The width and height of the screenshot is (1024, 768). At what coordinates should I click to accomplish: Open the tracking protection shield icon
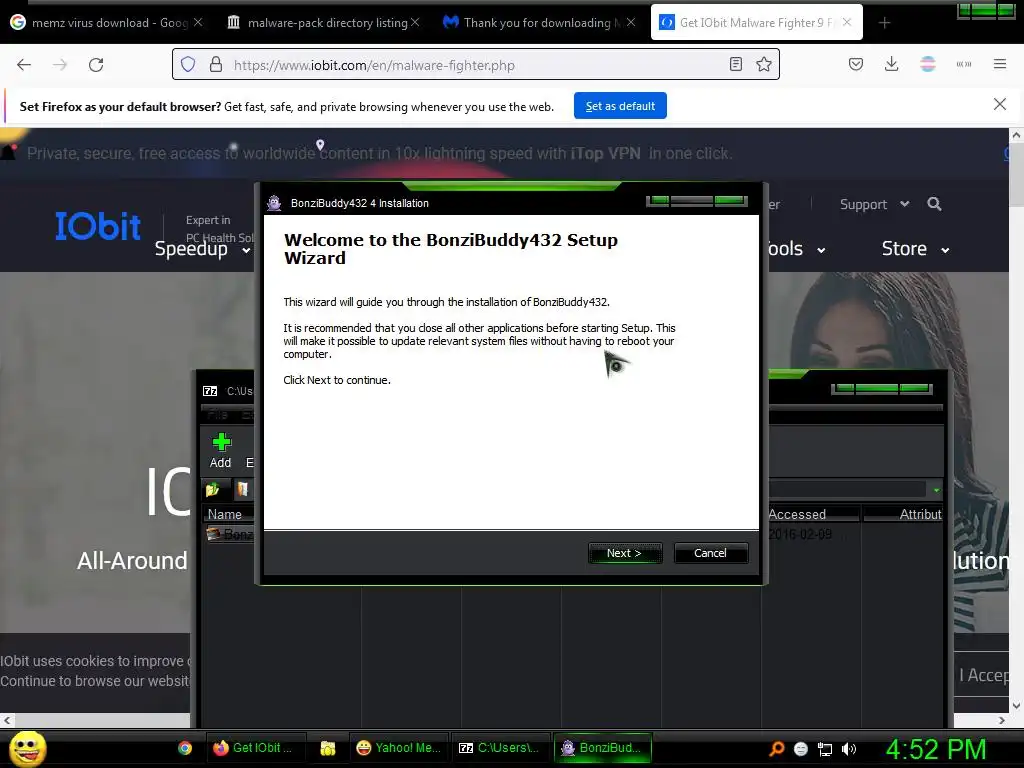point(188,65)
